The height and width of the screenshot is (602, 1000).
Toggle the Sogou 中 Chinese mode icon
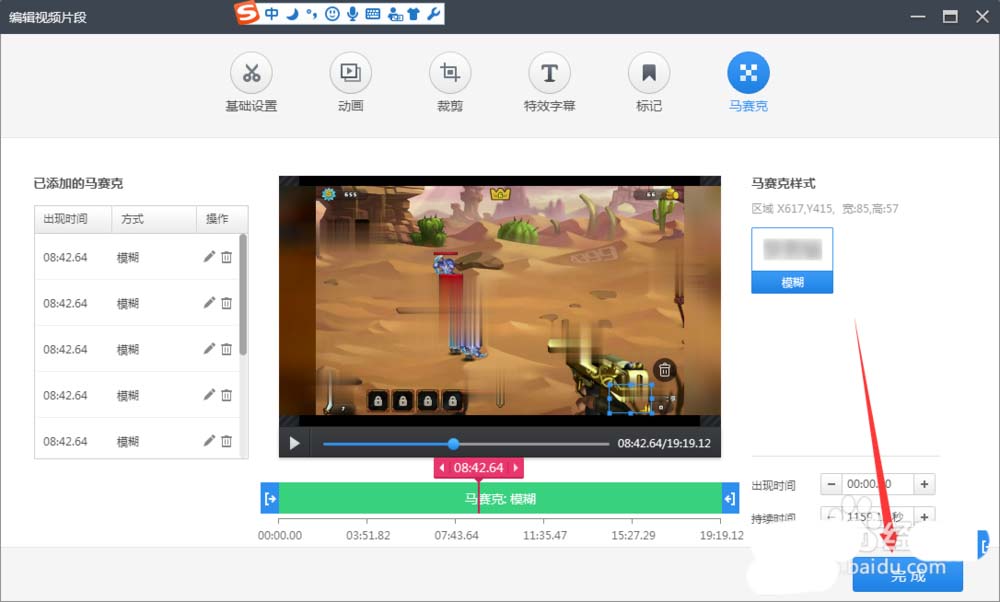pyautogui.click(x=272, y=13)
